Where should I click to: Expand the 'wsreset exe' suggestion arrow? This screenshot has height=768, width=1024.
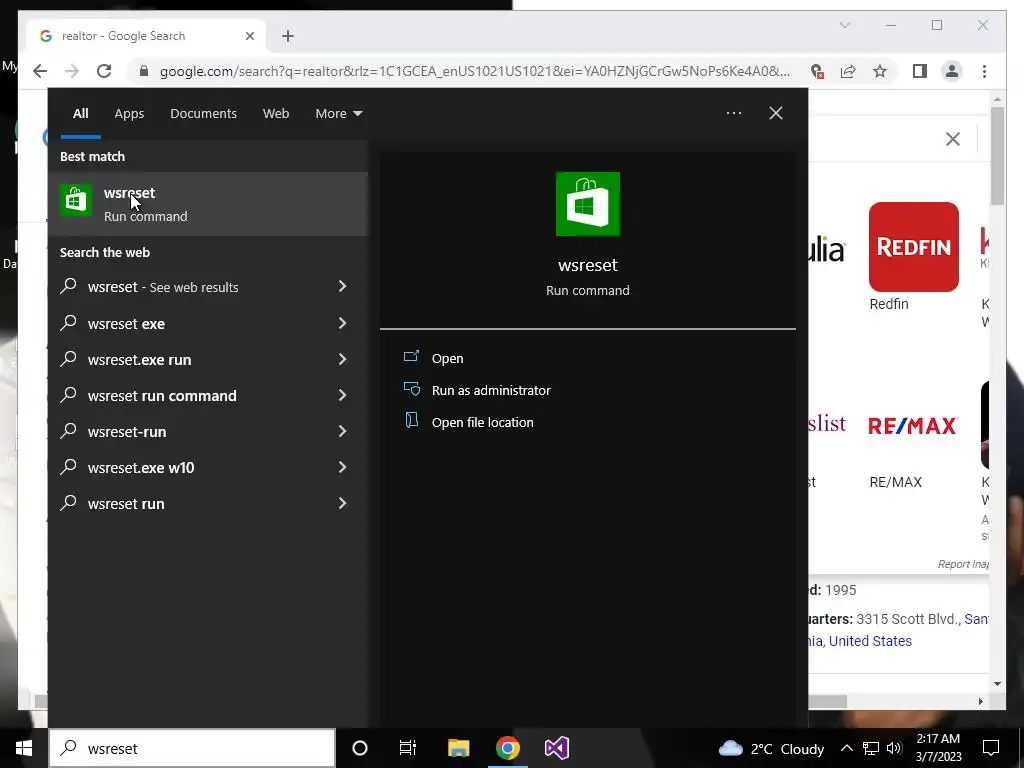(x=342, y=323)
